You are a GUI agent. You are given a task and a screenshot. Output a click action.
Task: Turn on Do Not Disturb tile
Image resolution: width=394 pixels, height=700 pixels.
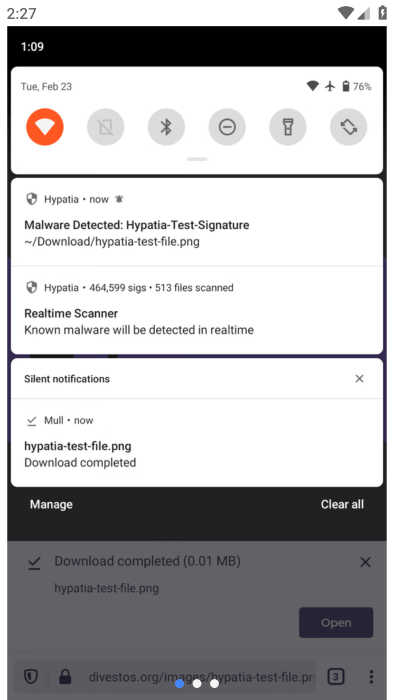227,127
